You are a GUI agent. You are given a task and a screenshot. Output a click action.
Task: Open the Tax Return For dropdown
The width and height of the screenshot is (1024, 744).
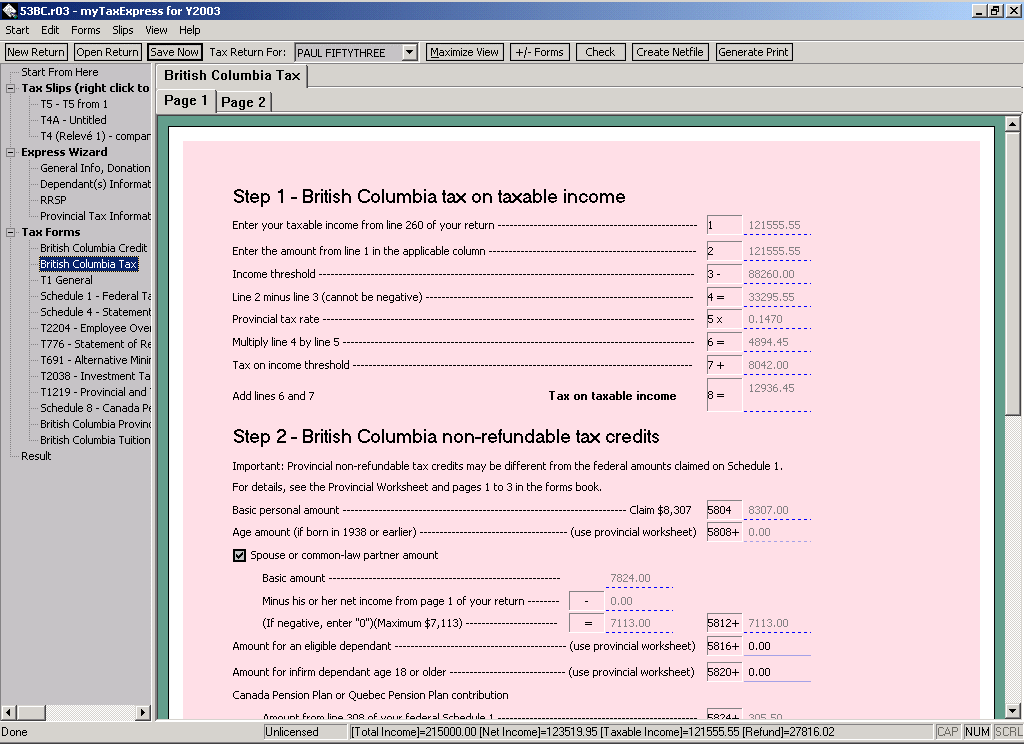409,52
